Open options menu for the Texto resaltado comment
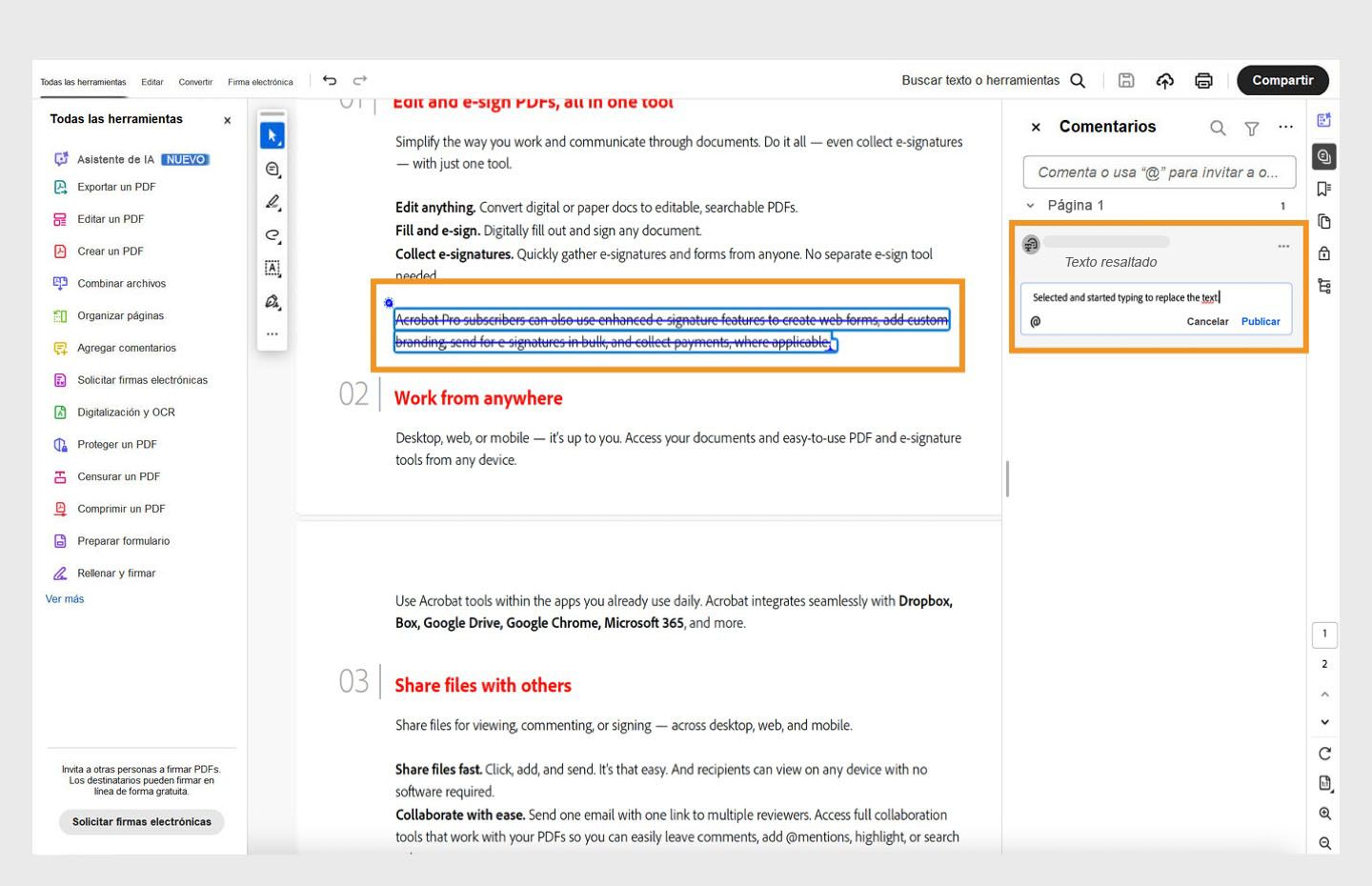 click(x=1283, y=246)
